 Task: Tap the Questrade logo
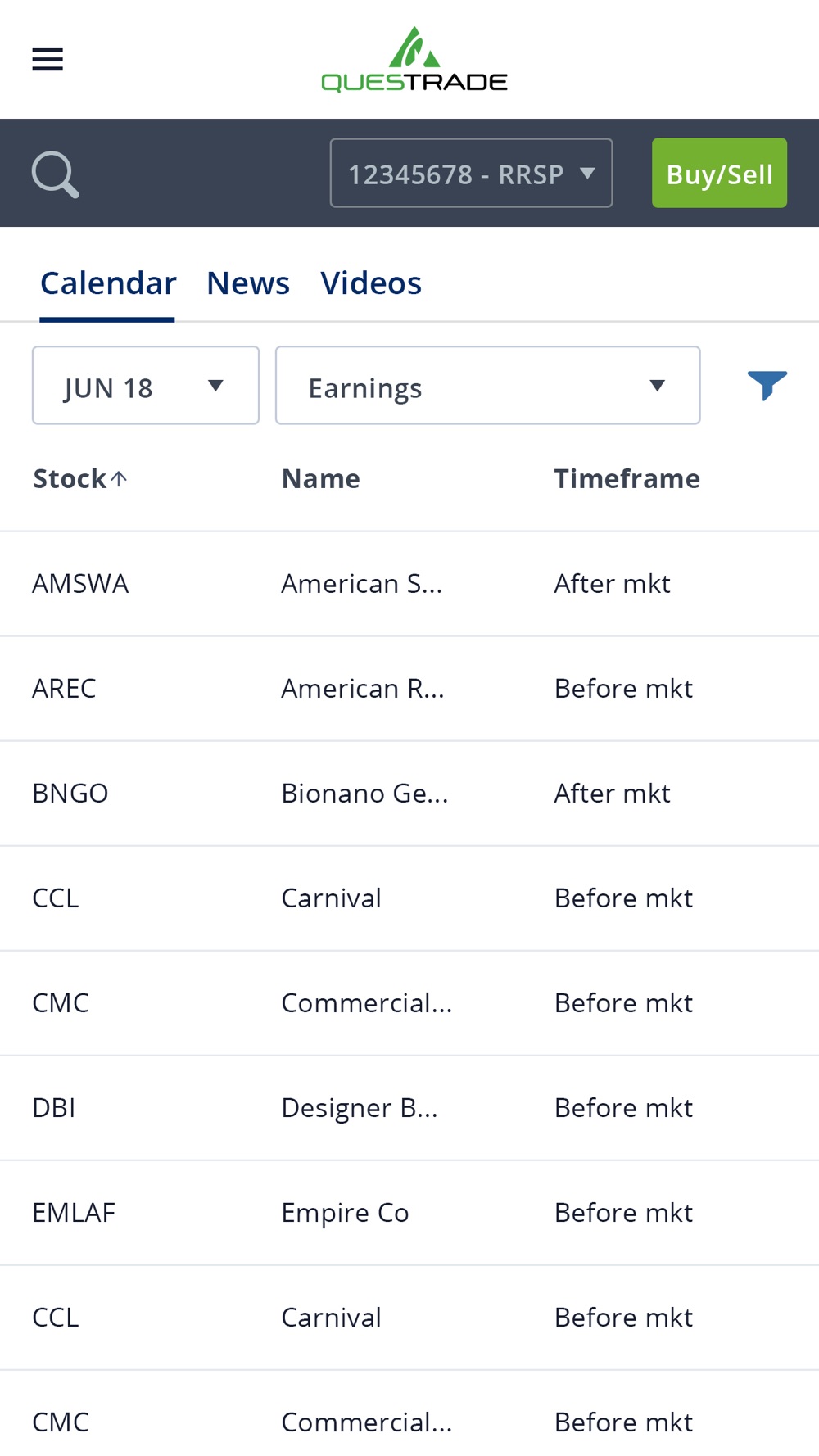click(414, 60)
